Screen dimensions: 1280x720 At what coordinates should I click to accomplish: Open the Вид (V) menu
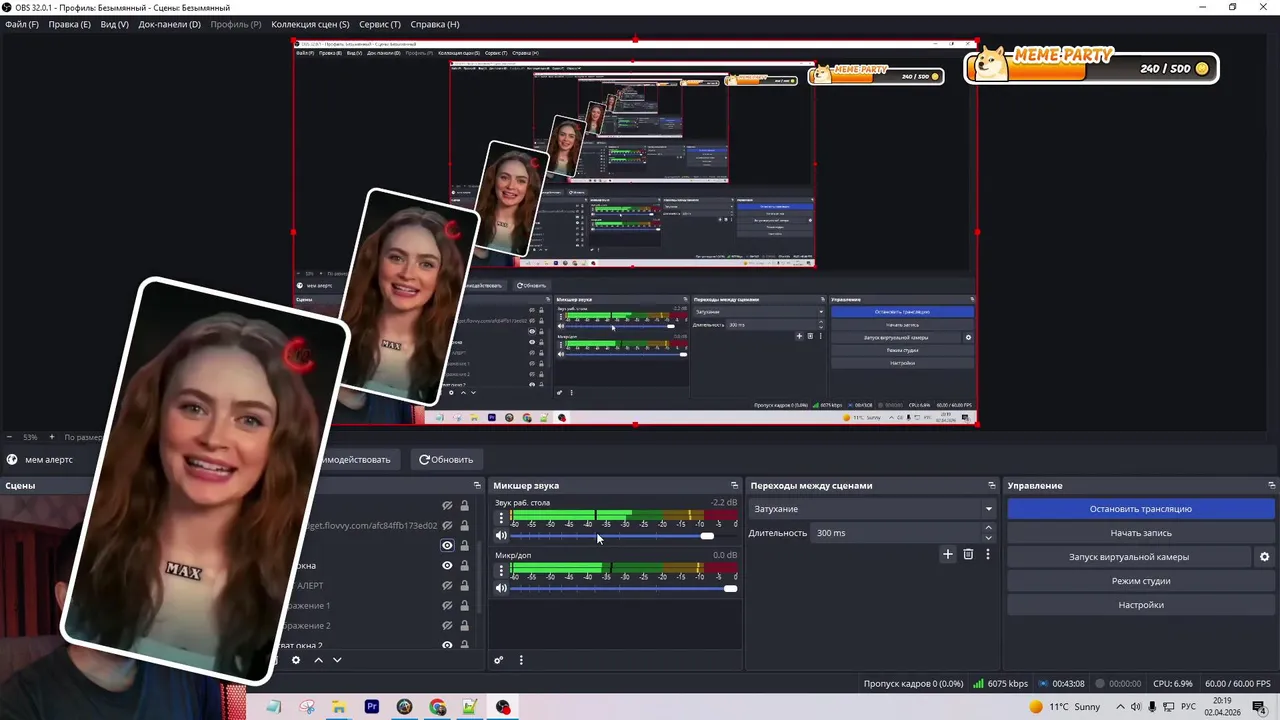click(114, 24)
